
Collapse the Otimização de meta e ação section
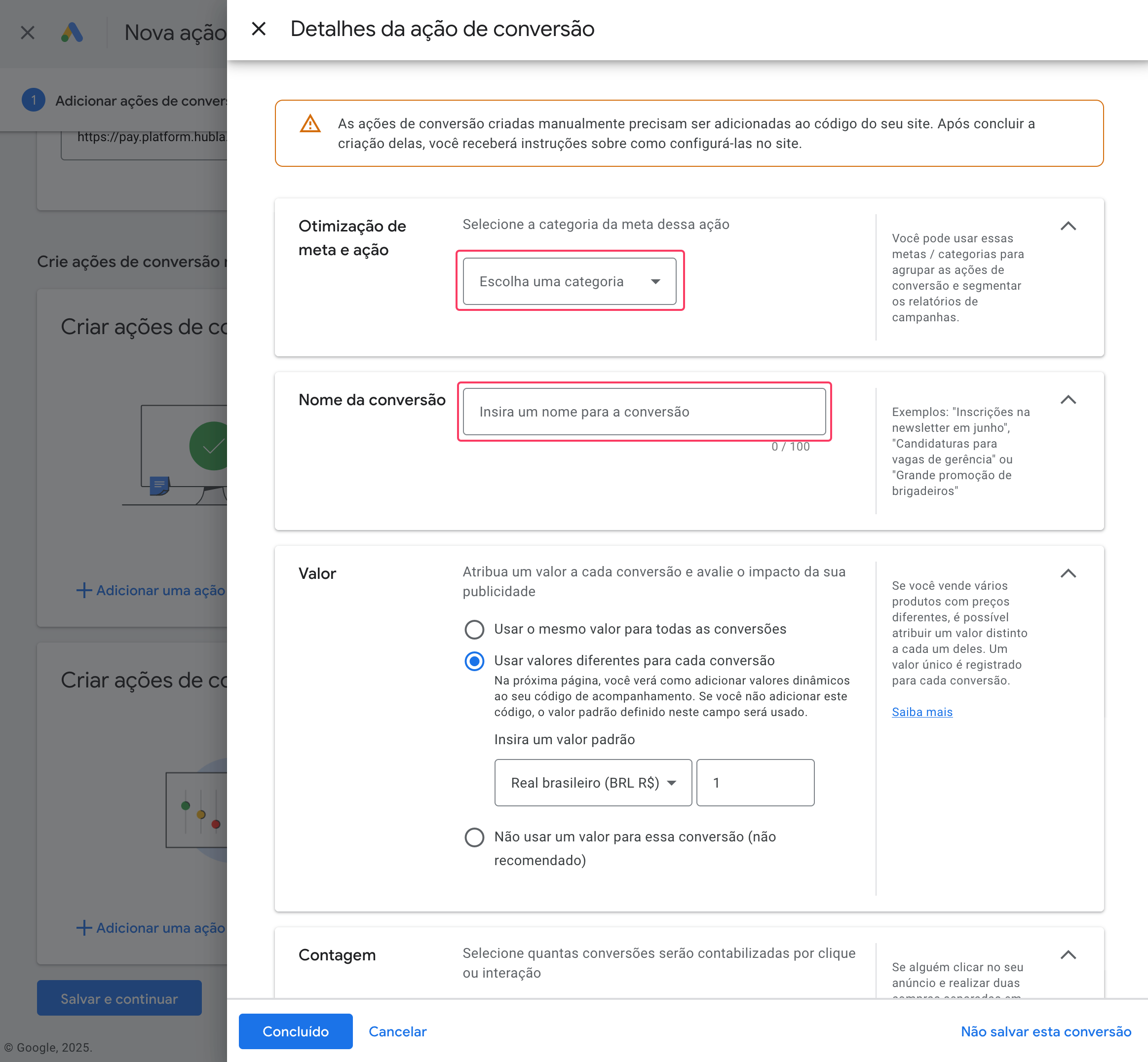(1068, 226)
